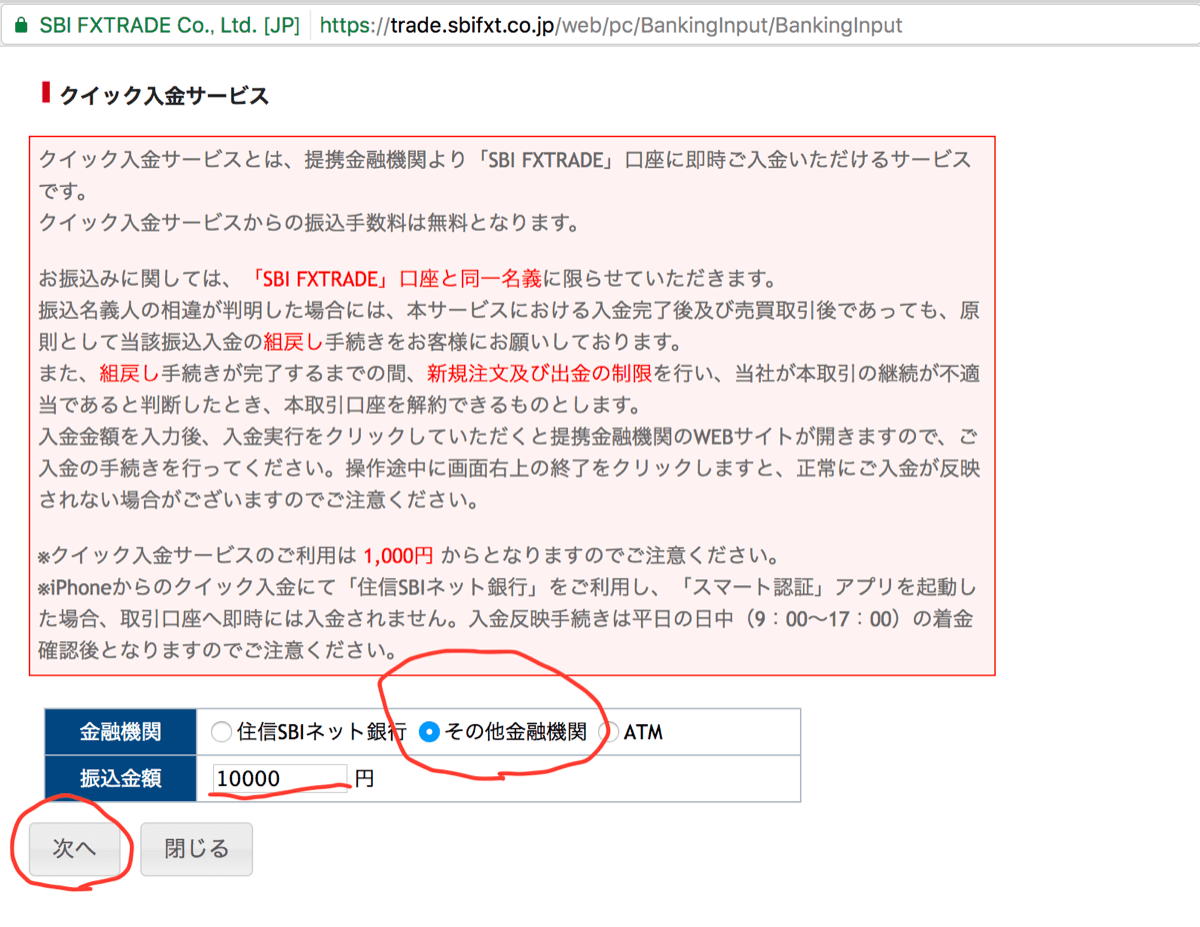
Task: Click the SBI FXTRADE Co., Ltd. [JP] certificate label
Action: pyautogui.click(x=169, y=25)
